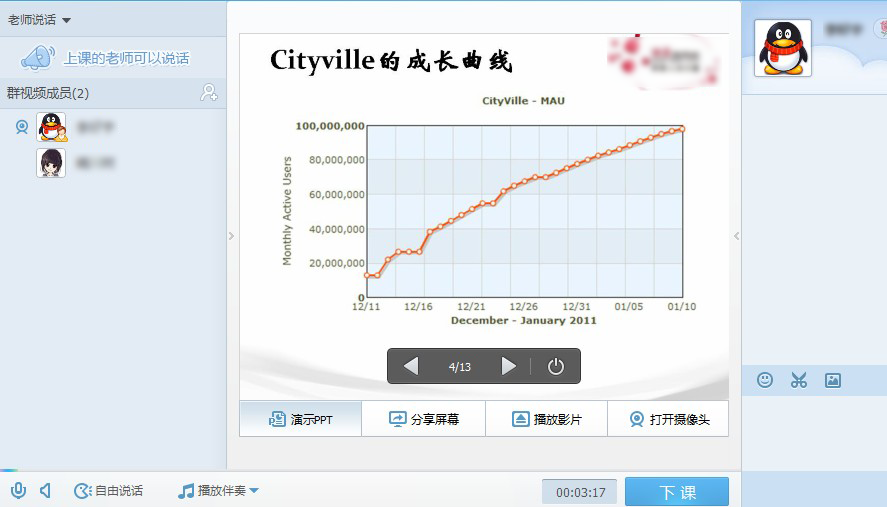Screen dimensions: 887x507
Task: Select the 演示PPT tab
Action: click(300, 419)
